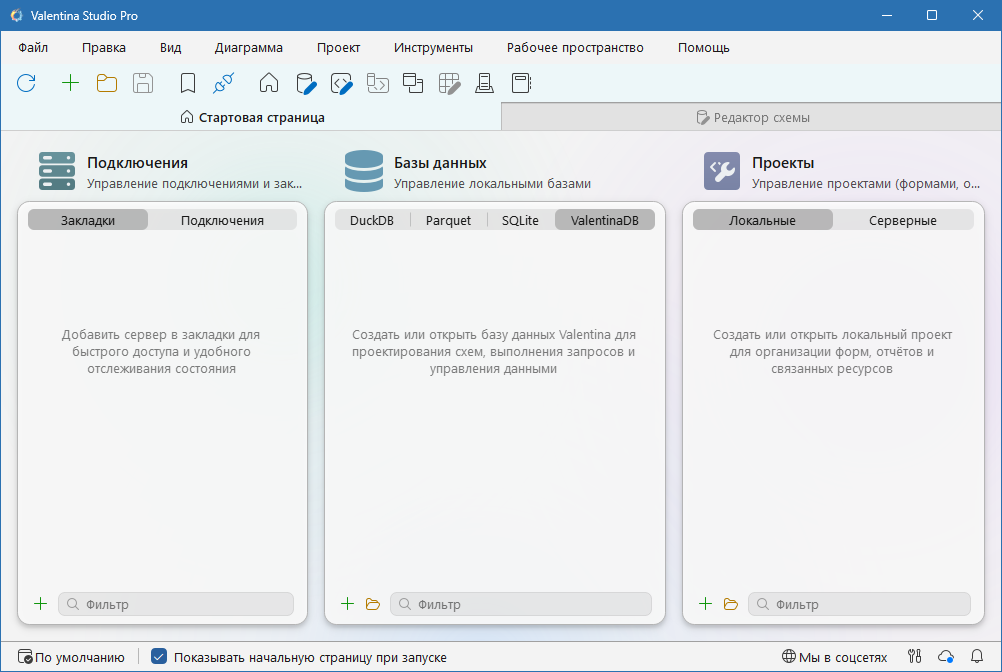Open Мы в соцсетях link
Screen dimensions: 1002x672
835,657
